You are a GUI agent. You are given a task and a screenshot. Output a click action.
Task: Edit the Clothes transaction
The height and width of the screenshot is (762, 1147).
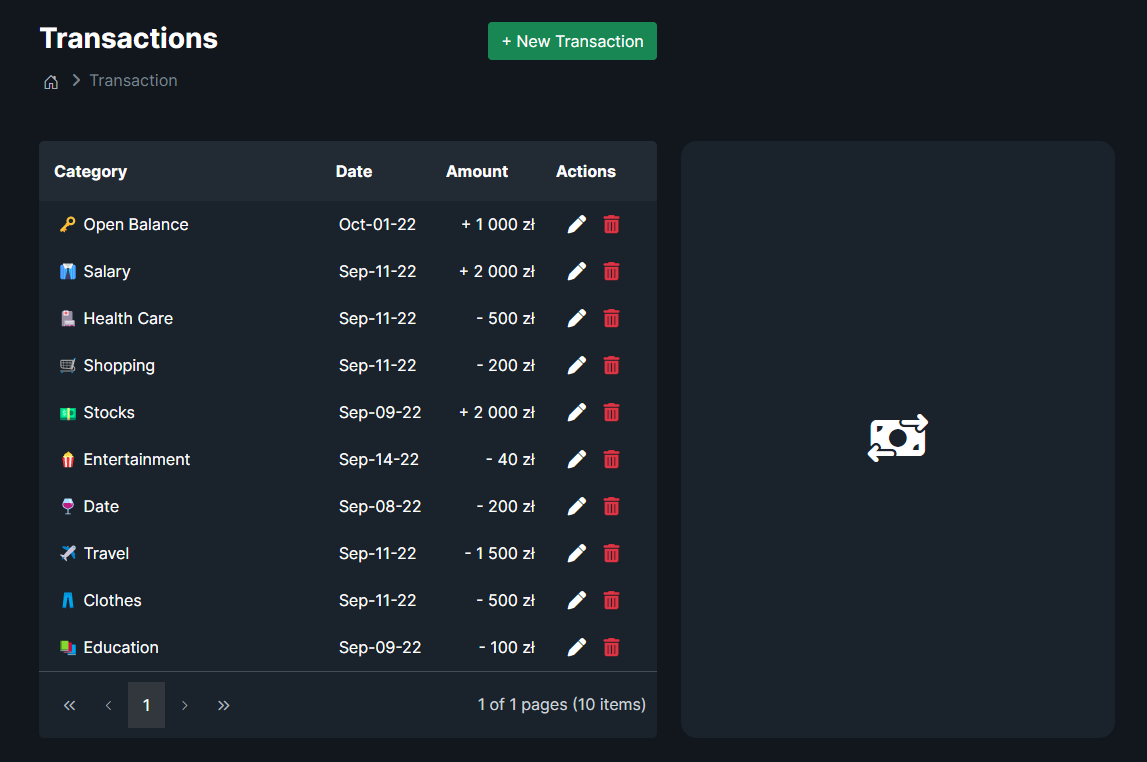(576, 600)
